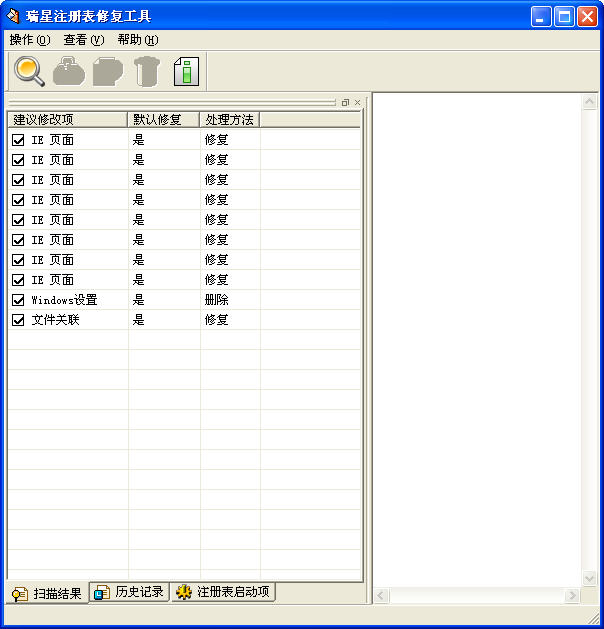Click the magnifier scan toolbar icon
The height and width of the screenshot is (629, 604).
click(29, 72)
